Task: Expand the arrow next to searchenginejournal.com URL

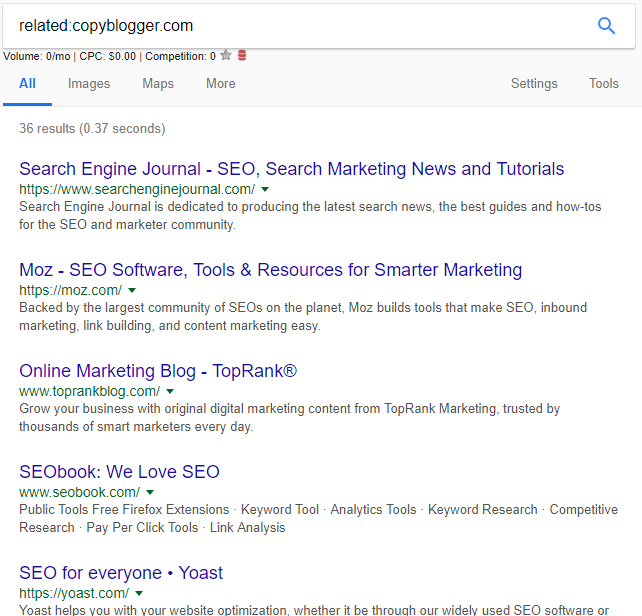Action: click(265, 189)
